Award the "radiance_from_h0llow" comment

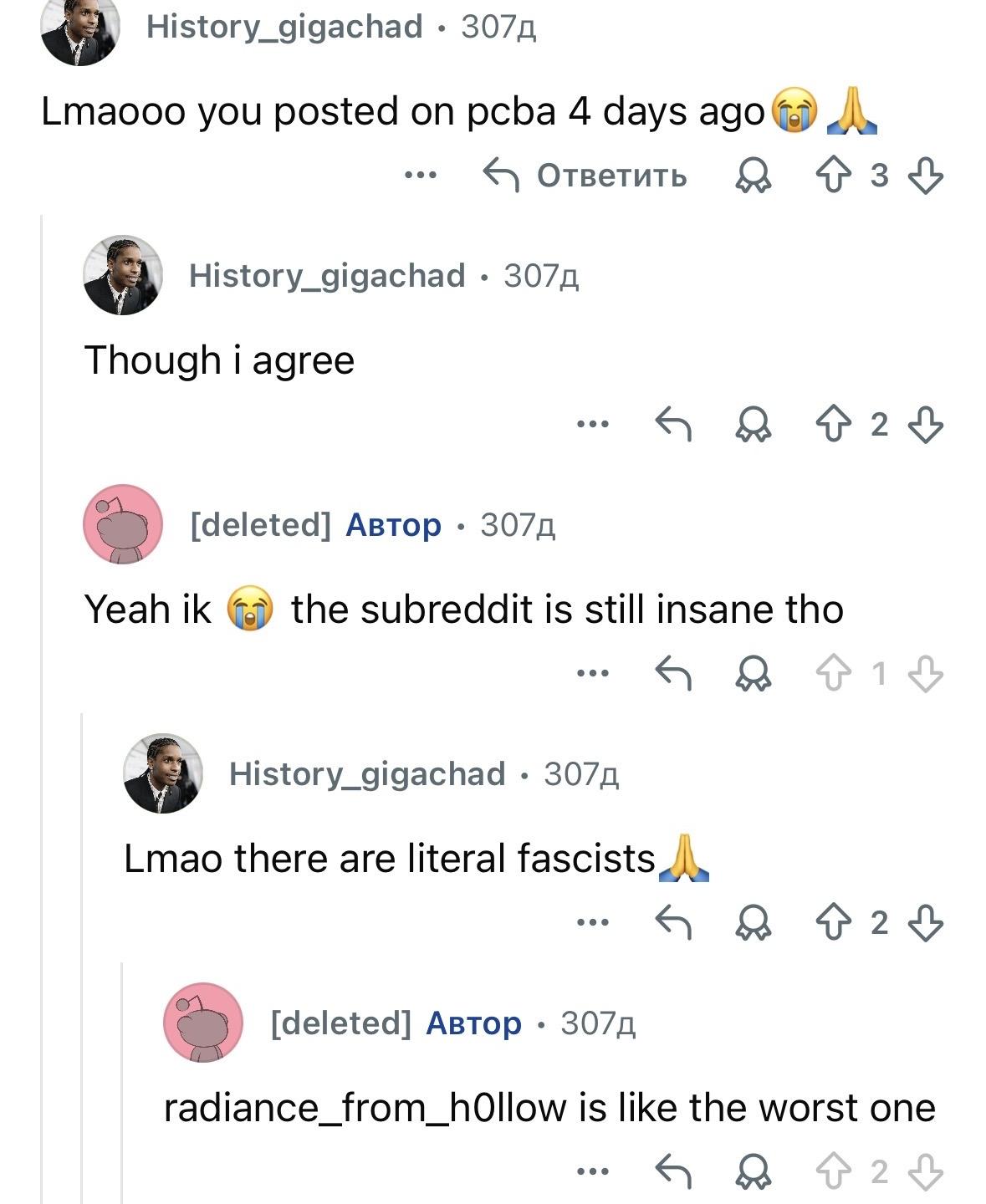point(752,1171)
